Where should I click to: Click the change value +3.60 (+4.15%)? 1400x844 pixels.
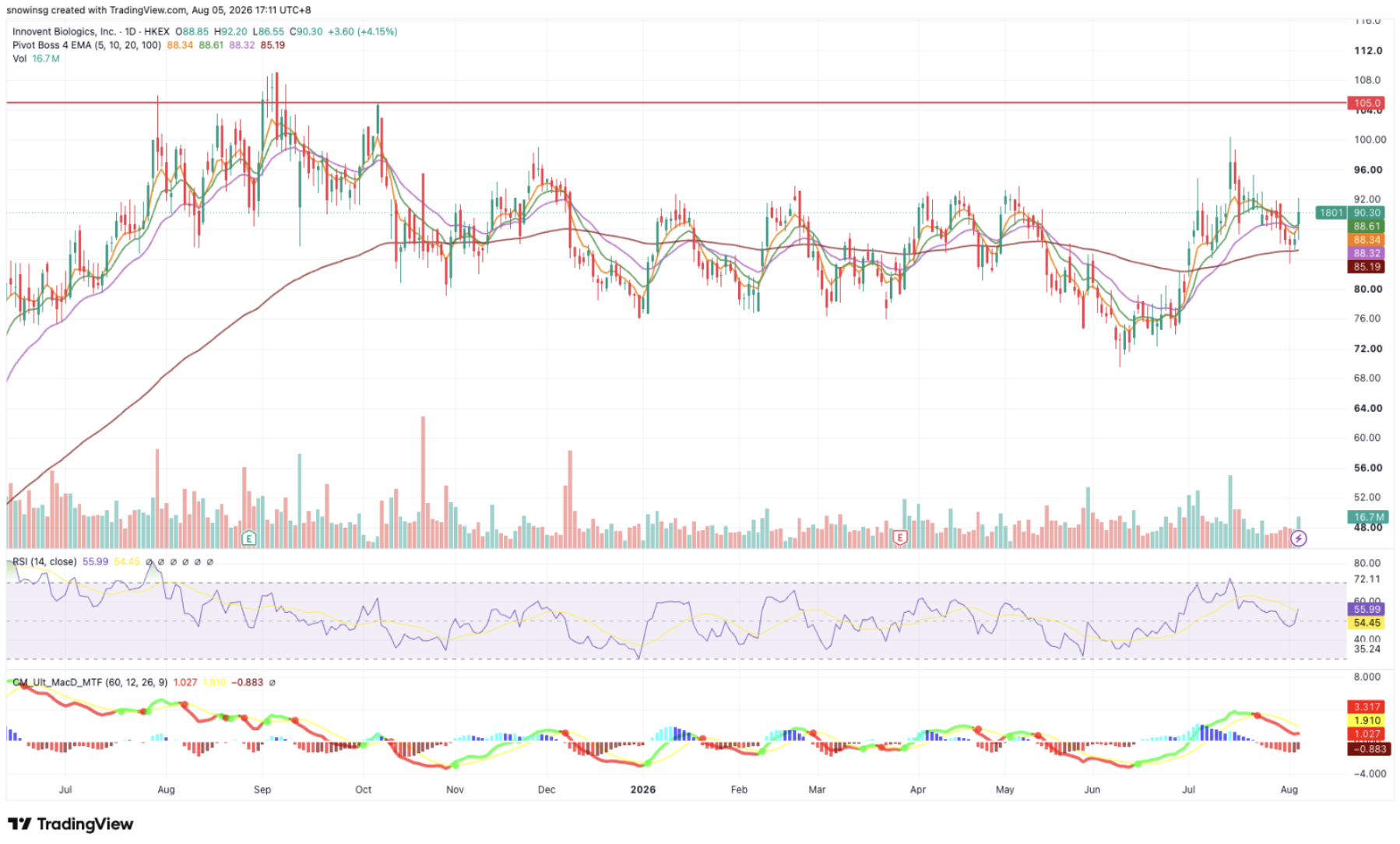(x=362, y=32)
